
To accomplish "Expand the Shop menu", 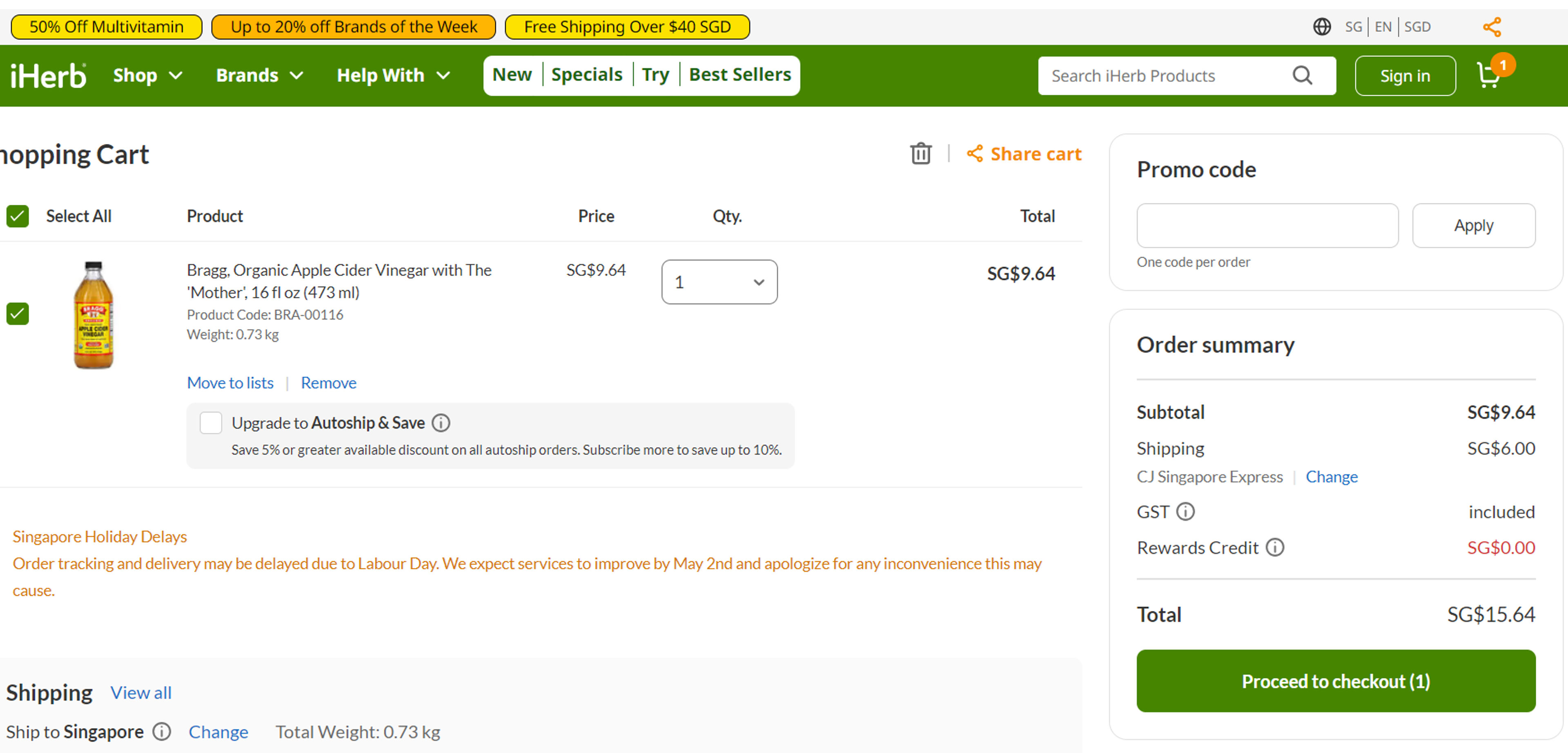I will click(147, 76).
